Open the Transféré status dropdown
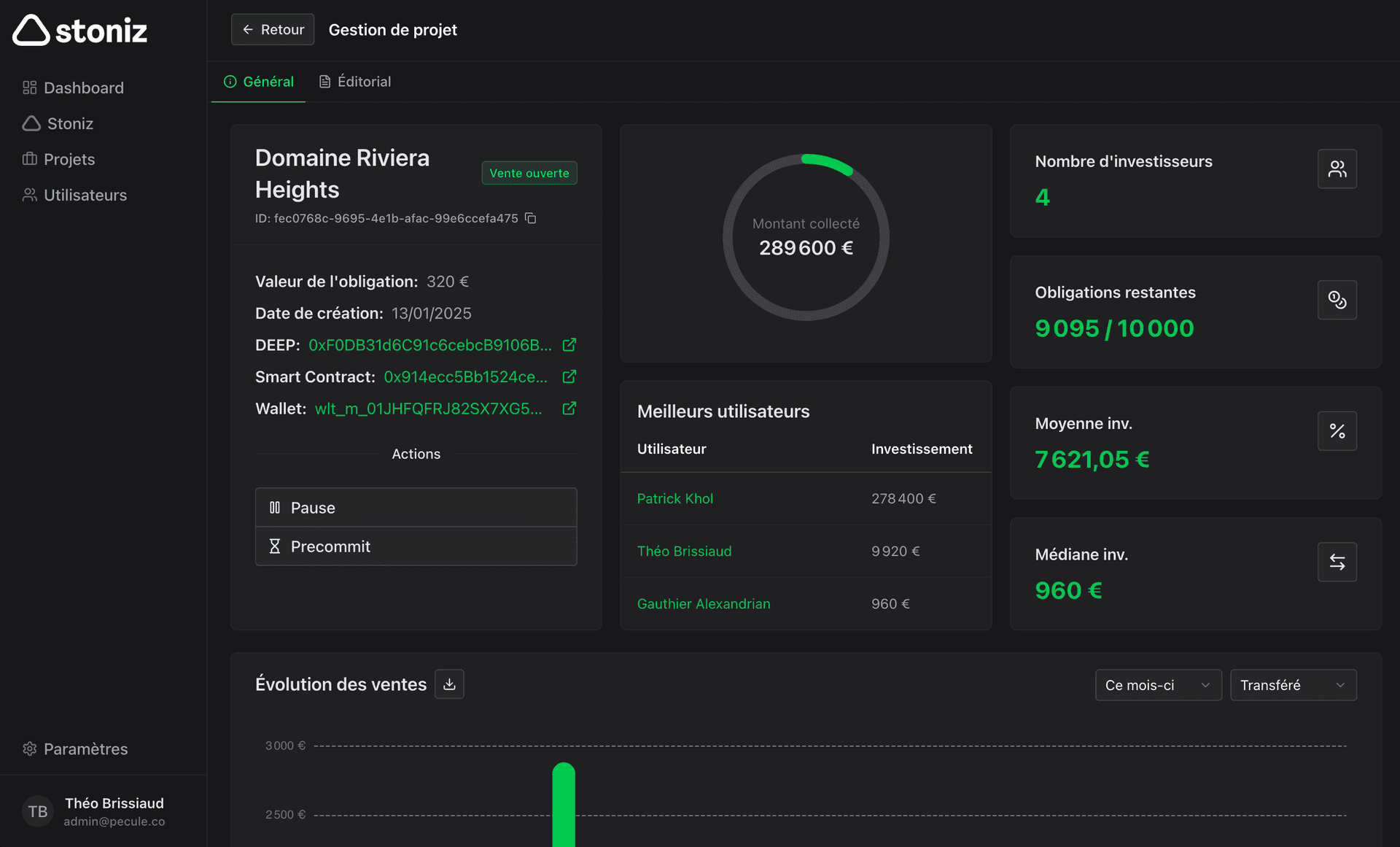Viewport: 1400px width, 847px height. pos(1293,685)
